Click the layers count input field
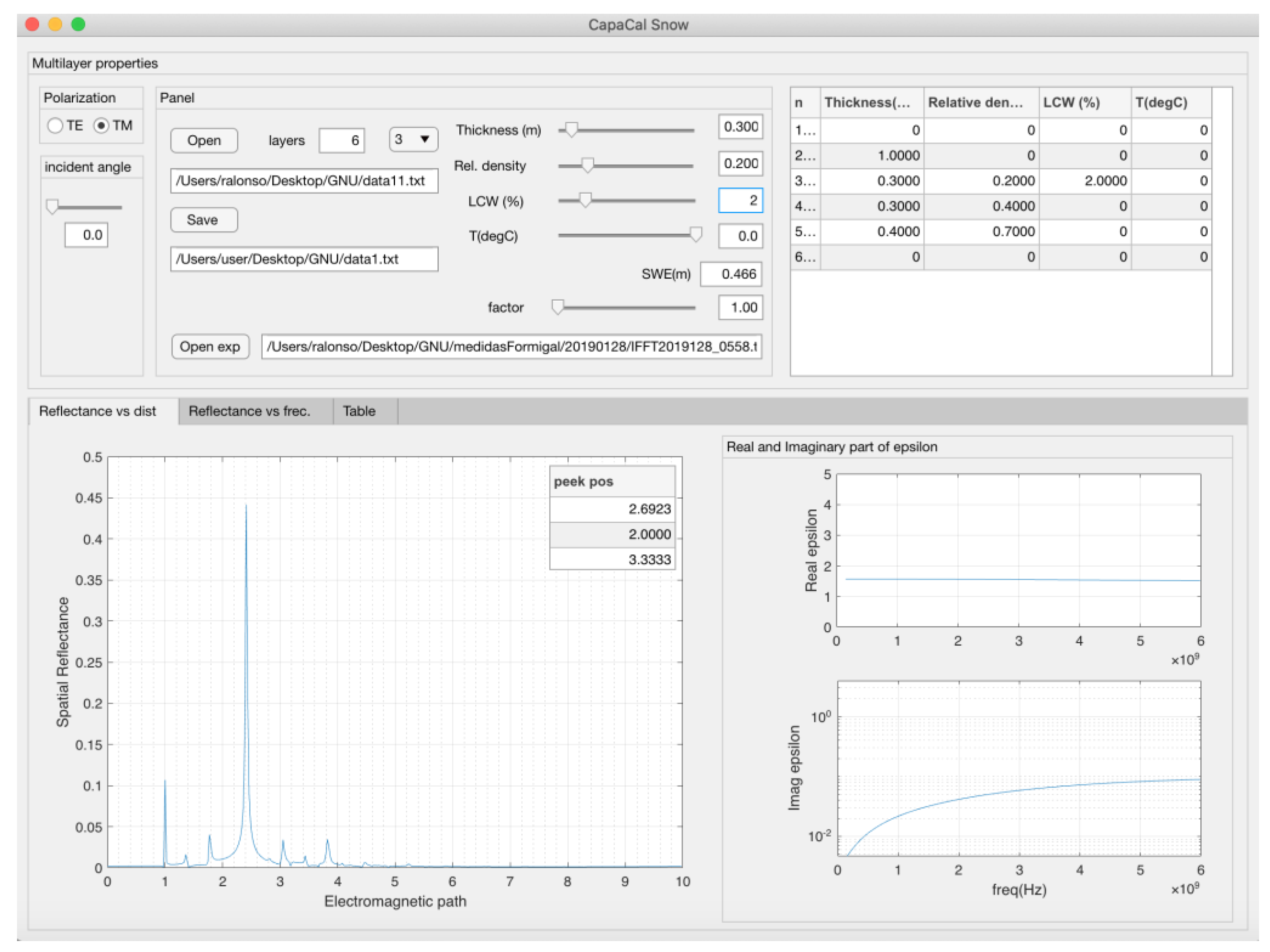This screenshot has height=952, width=1270. (342, 141)
